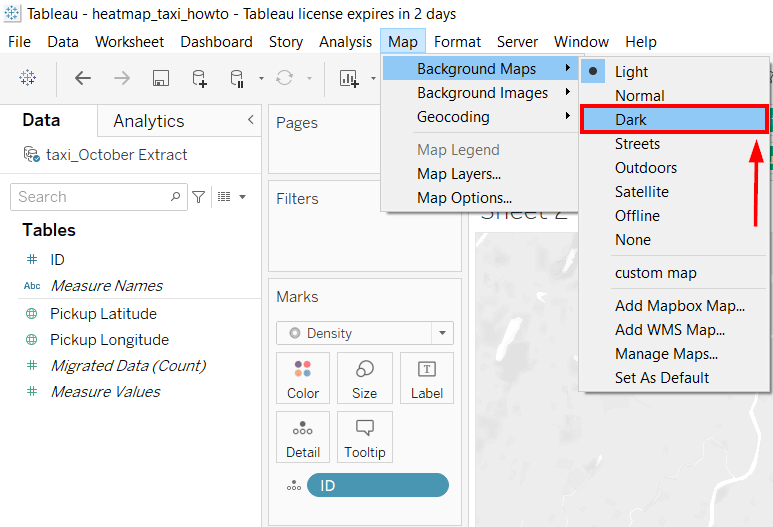Viewport: 773px width, 527px height.
Task: Click the Detail marks card button
Action: point(303,437)
